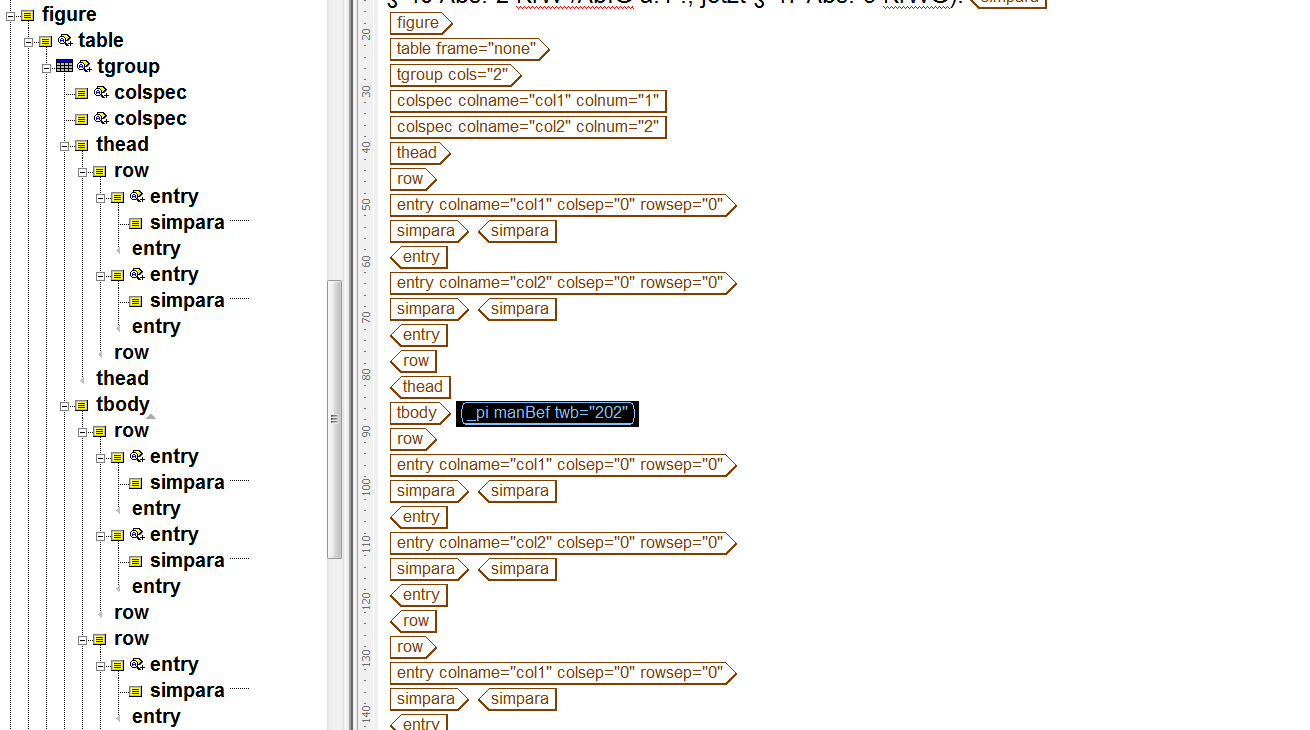Select the _pi manBef twb="202" processing instruction

[x=547, y=412]
